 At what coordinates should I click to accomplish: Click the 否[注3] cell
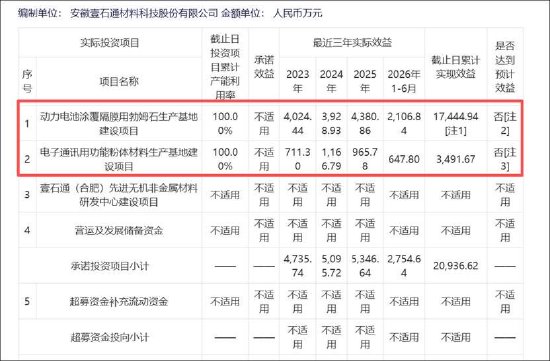[x=505, y=159]
